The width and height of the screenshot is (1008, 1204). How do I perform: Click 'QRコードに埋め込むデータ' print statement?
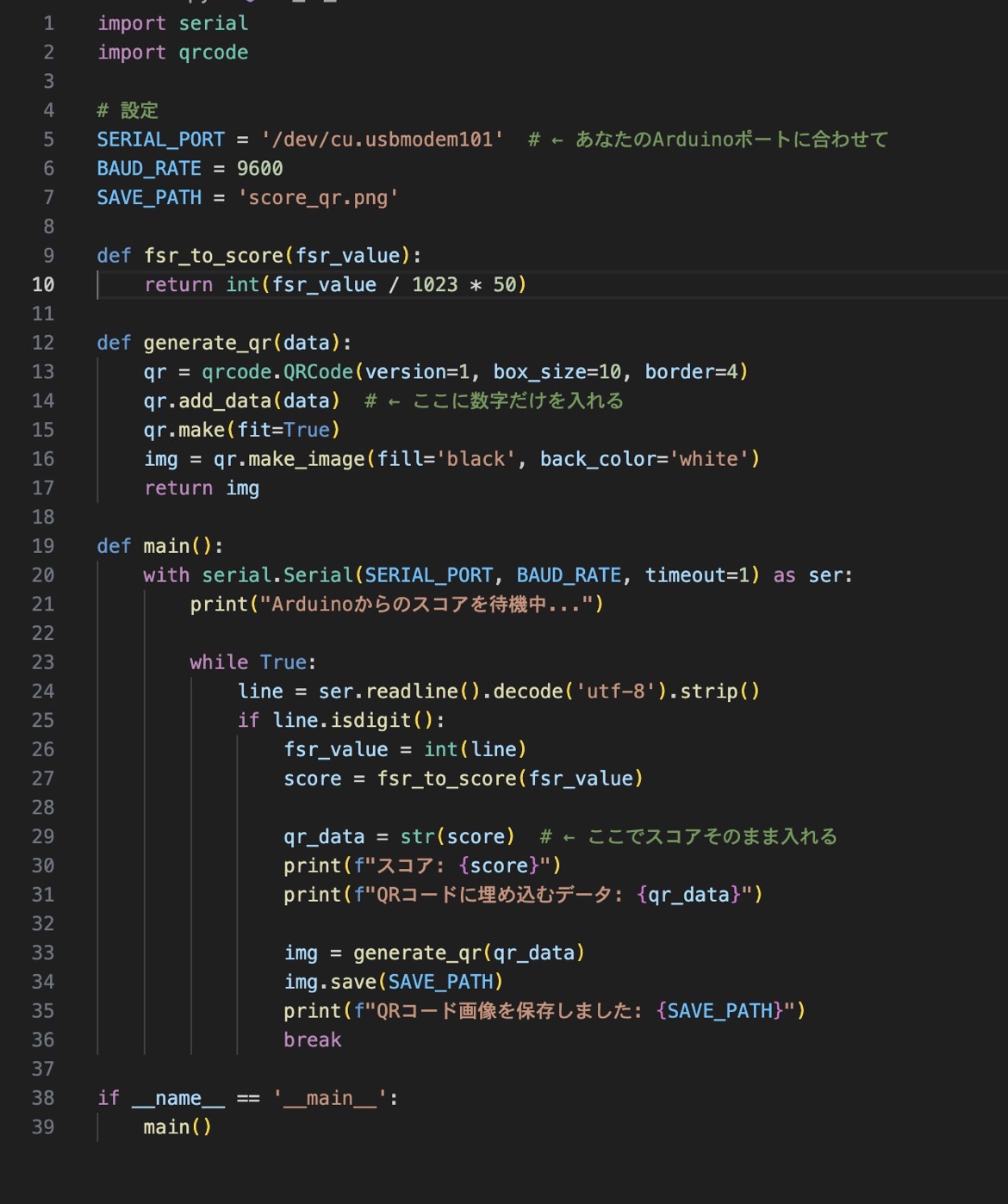[523, 895]
